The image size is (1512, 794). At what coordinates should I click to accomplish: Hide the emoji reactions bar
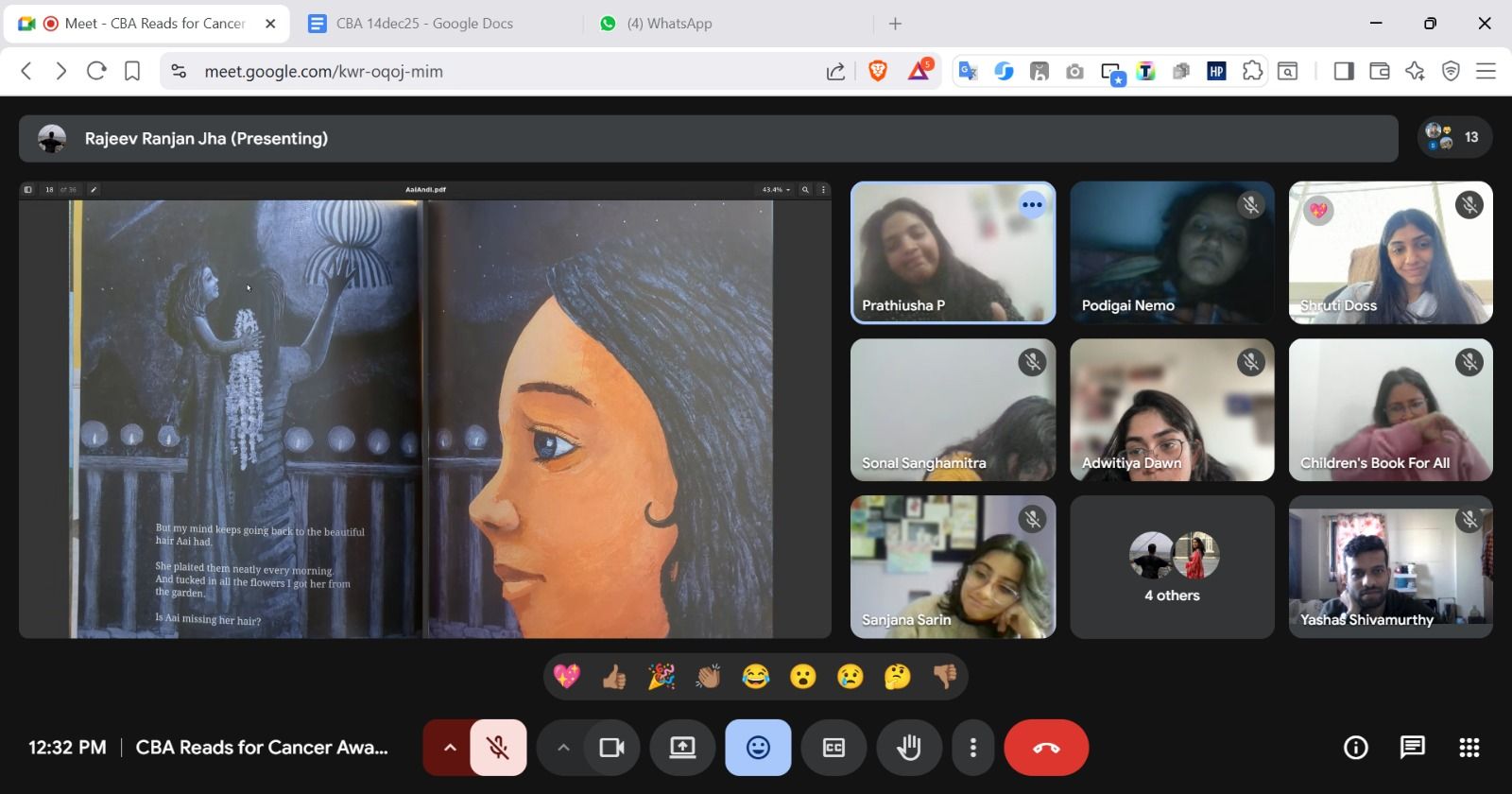758,748
